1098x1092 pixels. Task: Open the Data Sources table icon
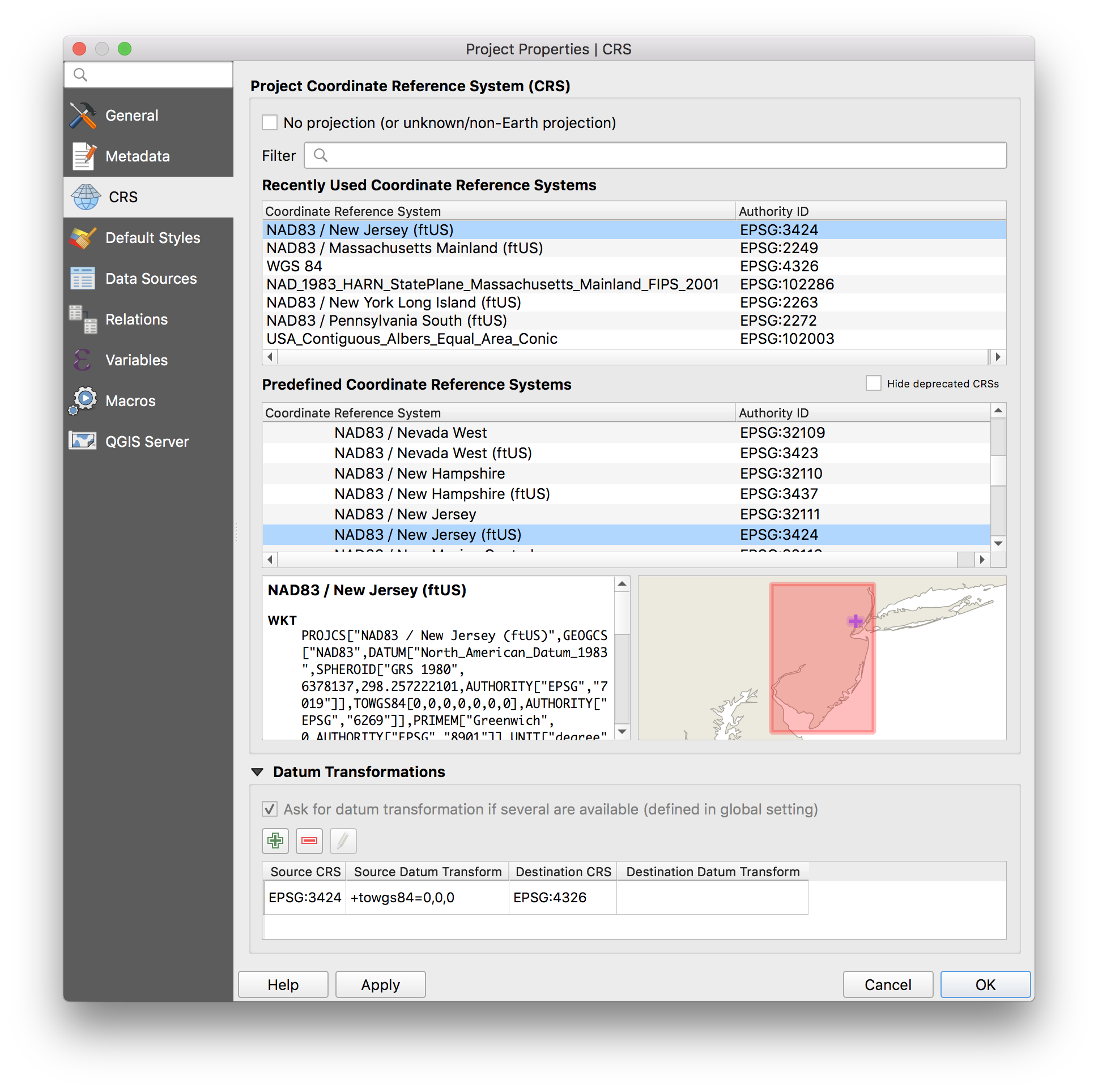click(x=83, y=279)
